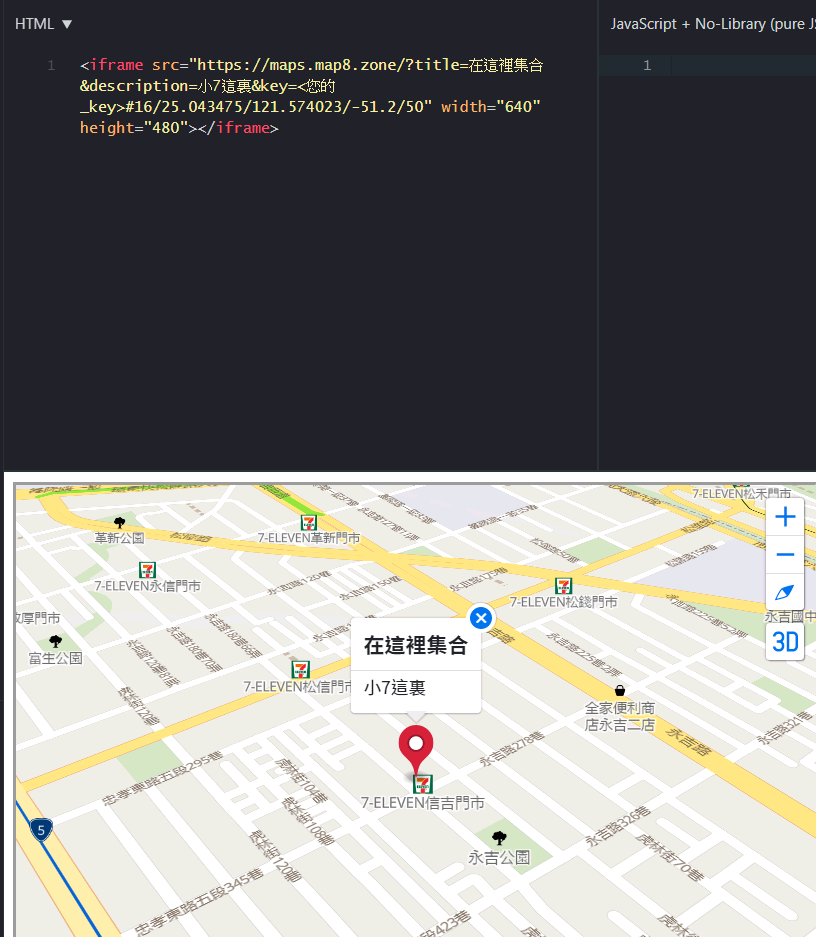Open the JavaScript + No-Library panel settings
The width and height of the screenshot is (816, 937).
[x=712, y=24]
